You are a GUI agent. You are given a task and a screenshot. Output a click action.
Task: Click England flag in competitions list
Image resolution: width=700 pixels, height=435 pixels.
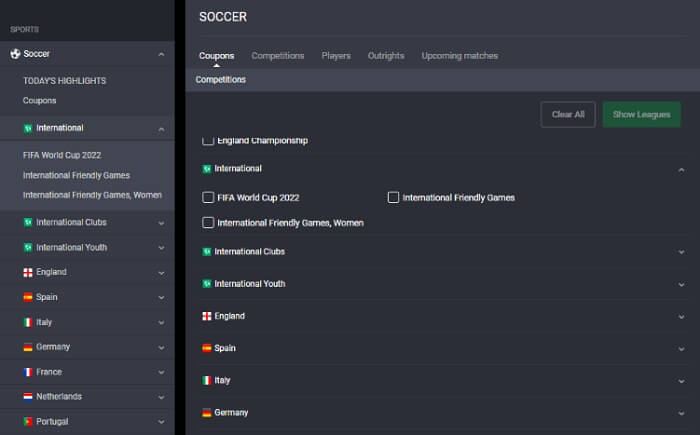(207, 316)
